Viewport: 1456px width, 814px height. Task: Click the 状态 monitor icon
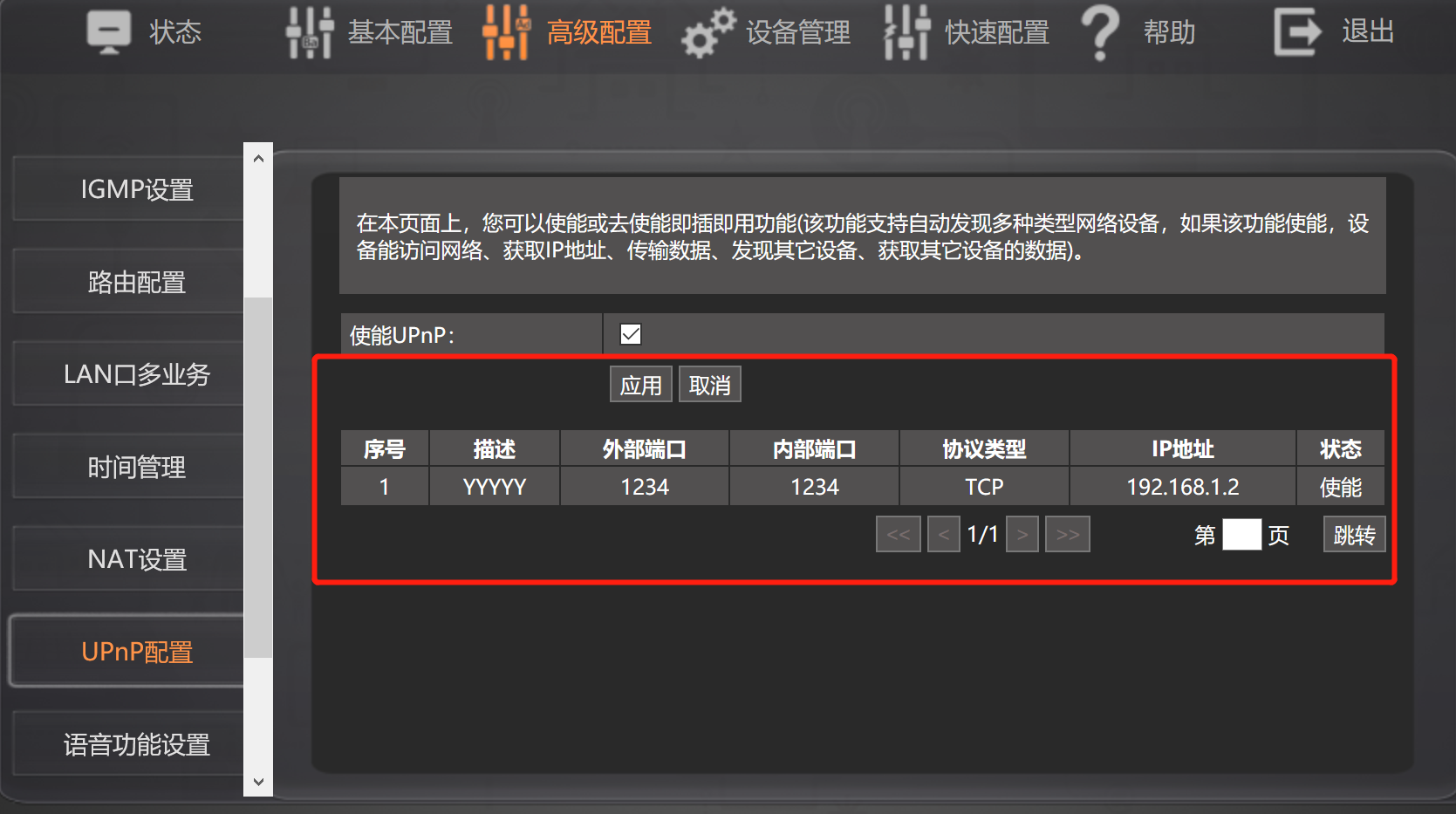(109, 32)
